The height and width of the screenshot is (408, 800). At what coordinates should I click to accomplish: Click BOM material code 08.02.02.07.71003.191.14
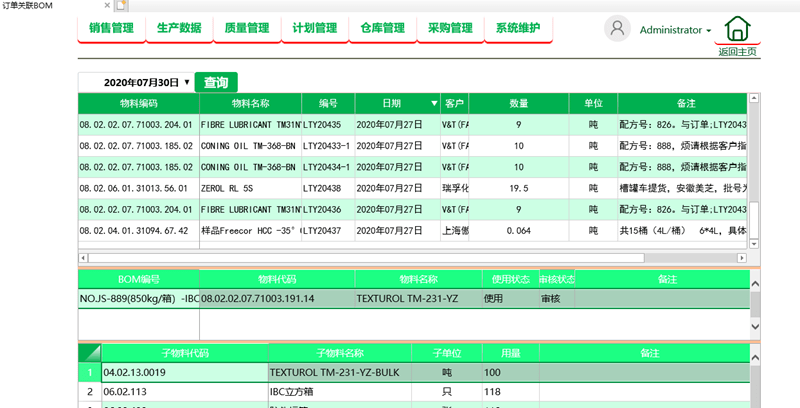(x=277, y=299)
